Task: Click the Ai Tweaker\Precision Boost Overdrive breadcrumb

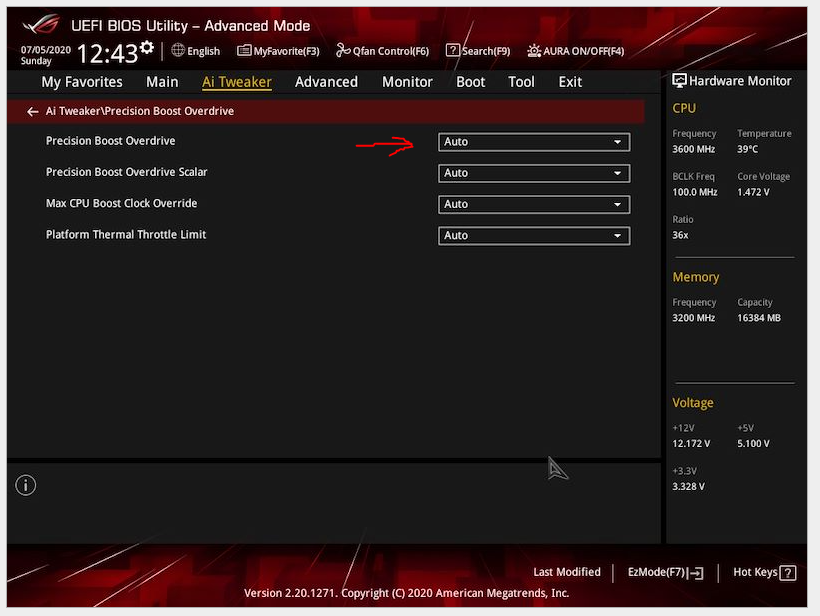Action: (x=140, y=111)
